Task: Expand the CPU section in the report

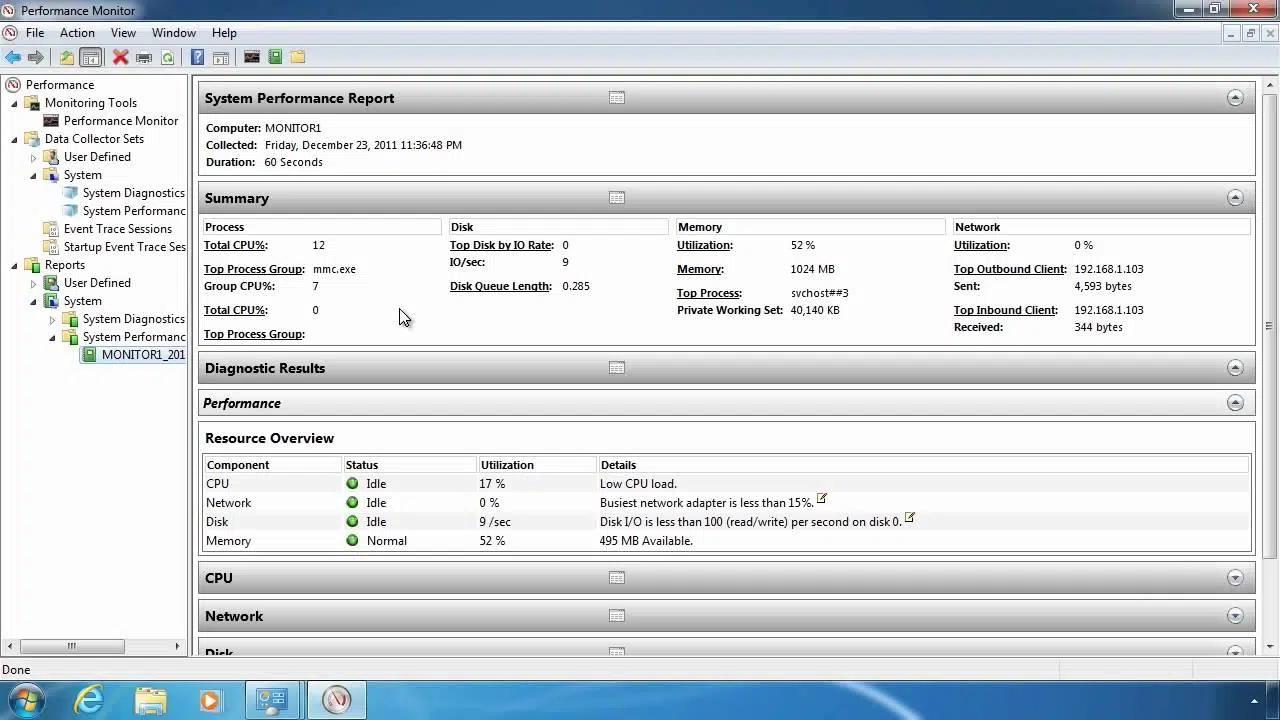Action: click(x=1235, y=578)
